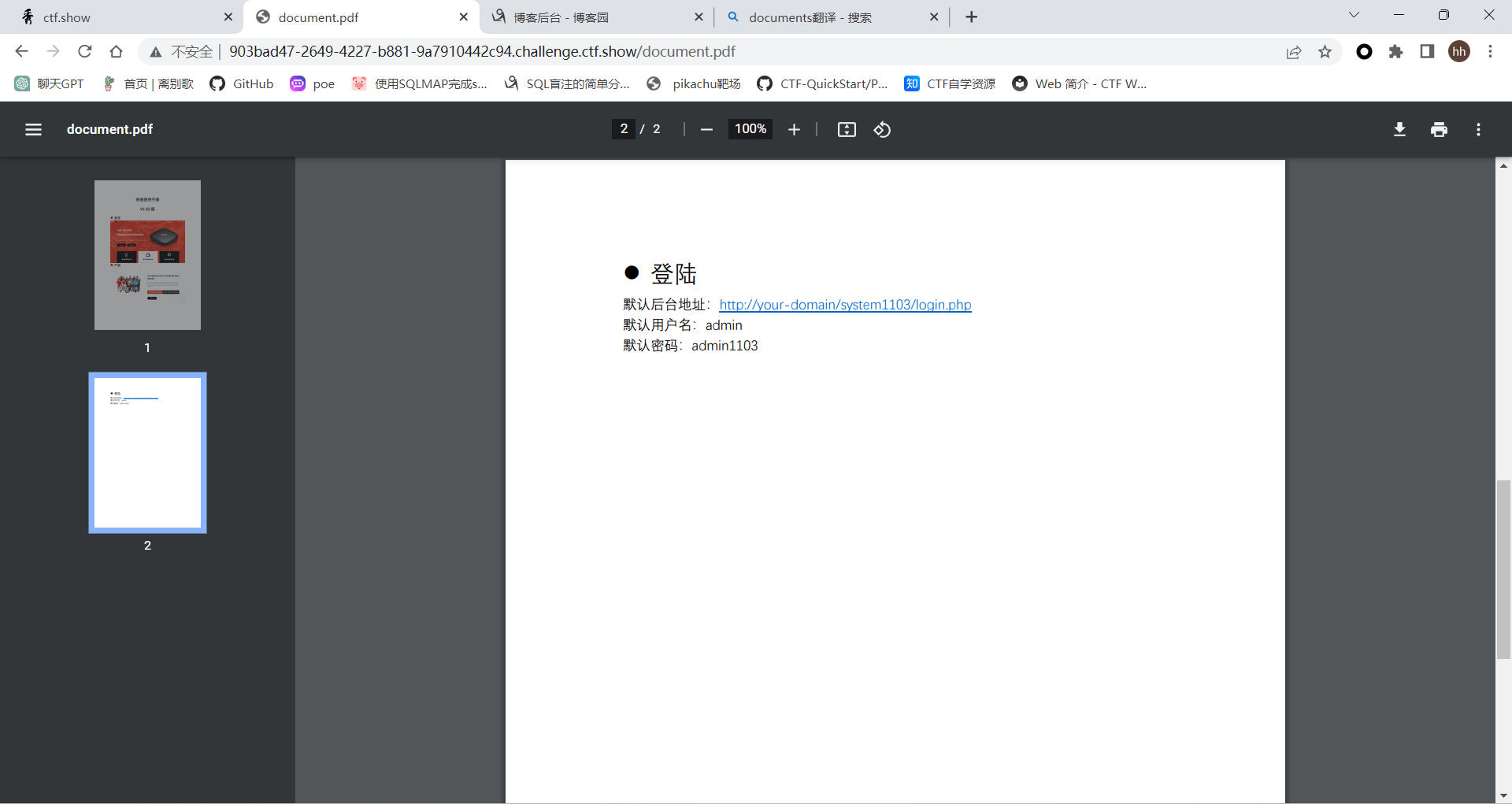Image resolution: width=1512 pixels, height=804 pixels.
Task: Open a new browser tab
Action: click(x=971, y=17)
